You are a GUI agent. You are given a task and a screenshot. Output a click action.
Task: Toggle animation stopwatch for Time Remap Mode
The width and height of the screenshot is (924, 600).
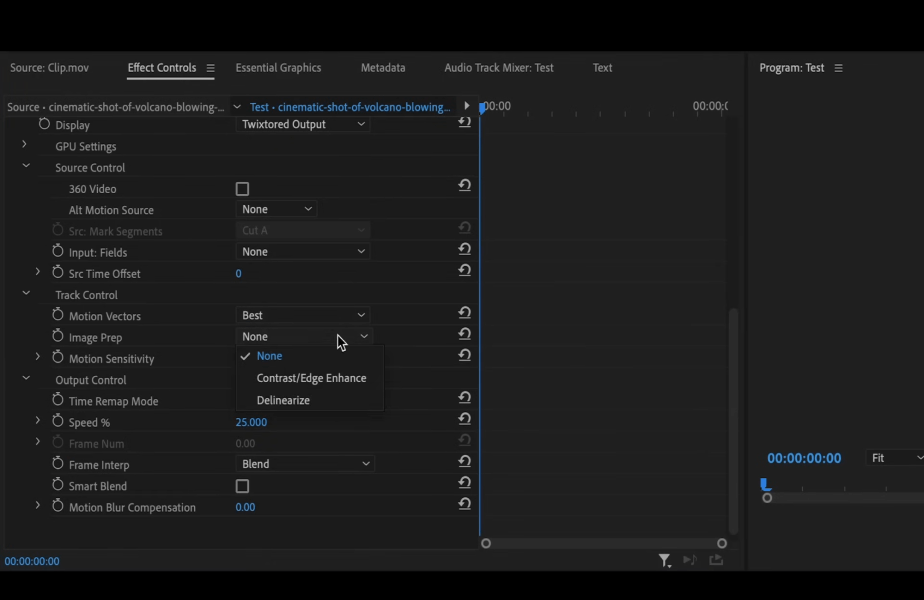57,400
